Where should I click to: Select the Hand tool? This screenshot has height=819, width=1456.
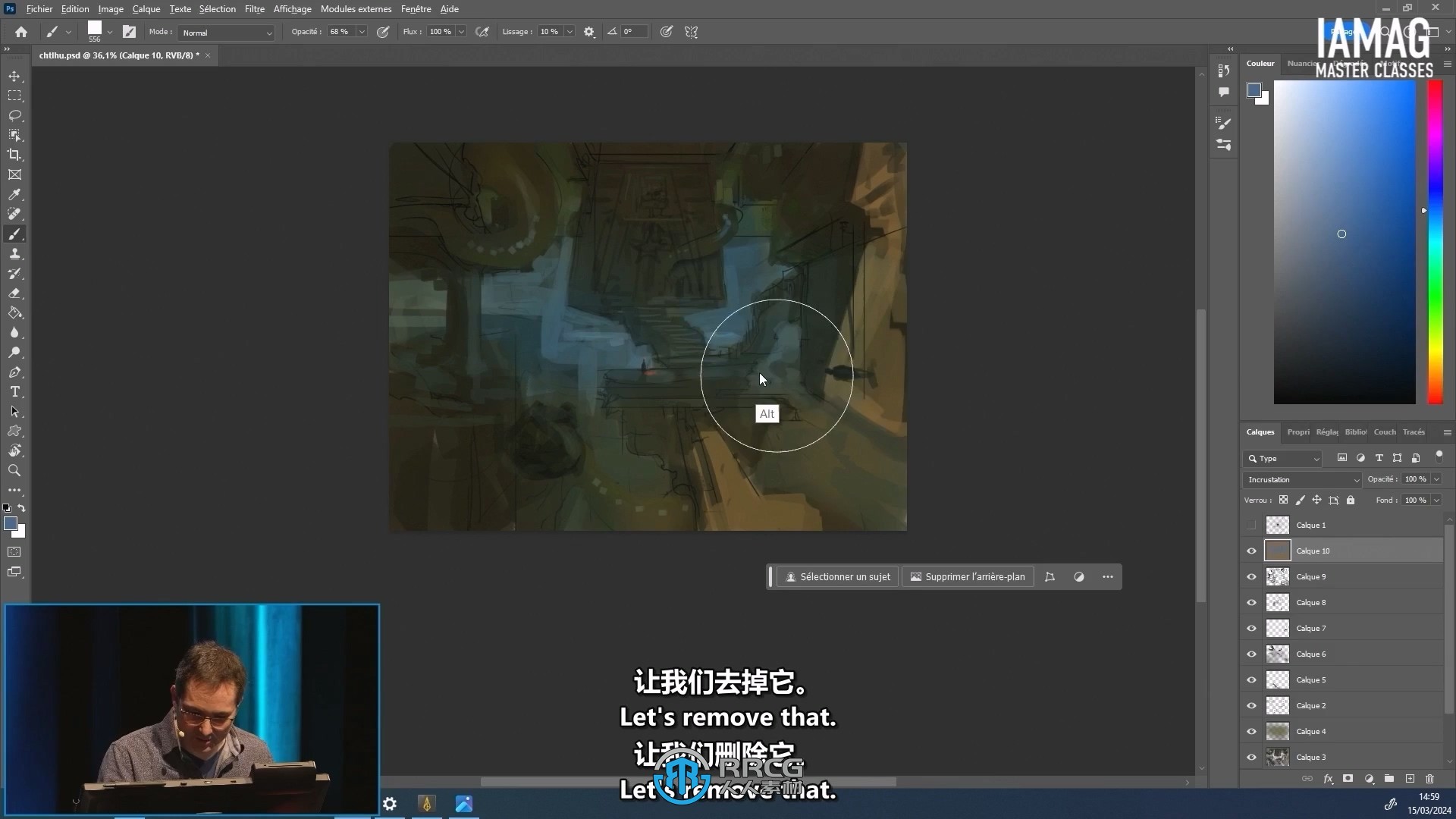click(x=14, y=451)
